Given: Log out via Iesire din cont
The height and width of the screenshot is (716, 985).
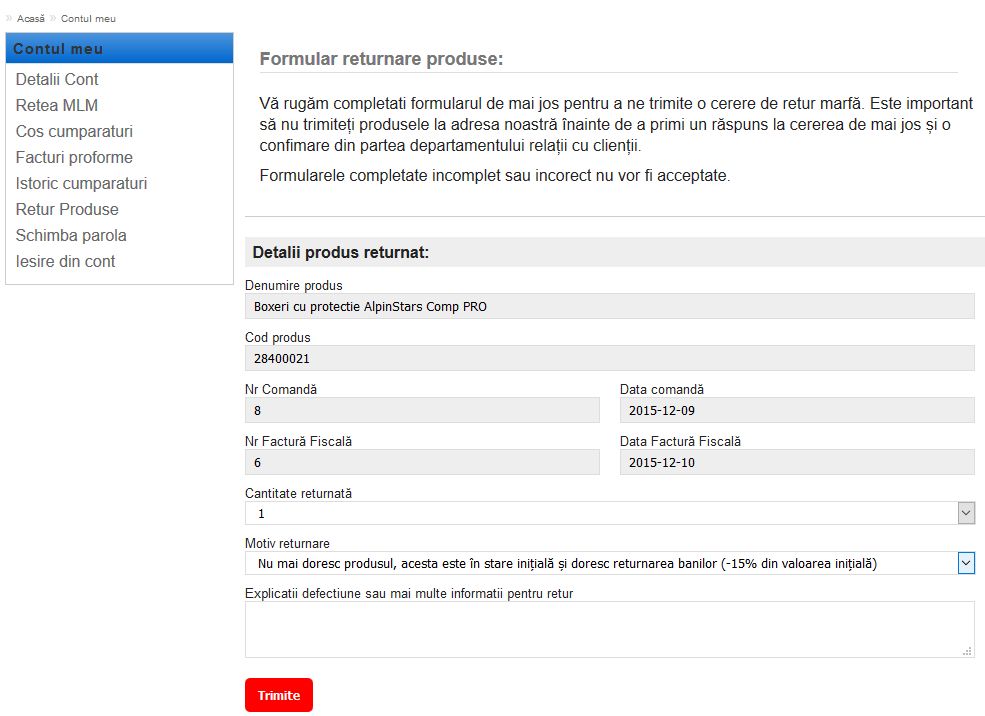Looking at the screenshot, I should click(x=65, y=262).
